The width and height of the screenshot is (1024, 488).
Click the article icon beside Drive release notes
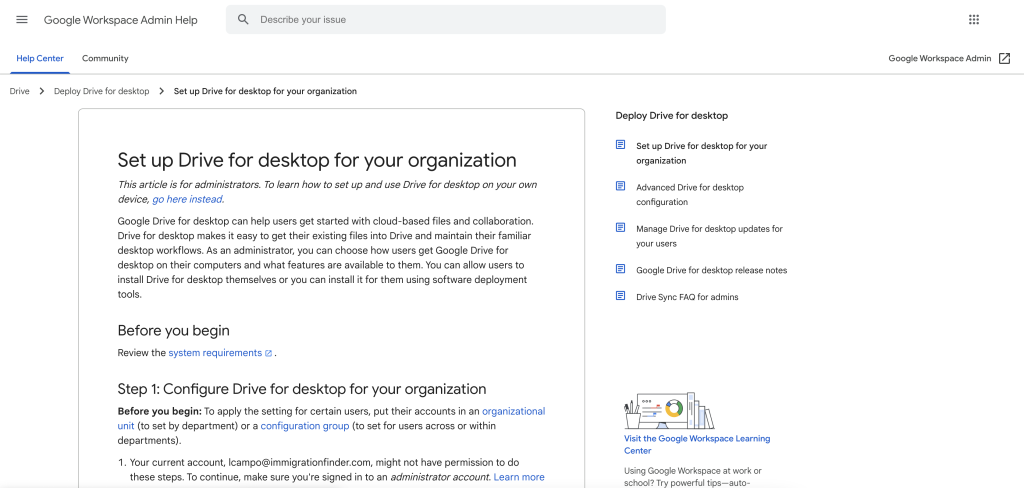621,270
